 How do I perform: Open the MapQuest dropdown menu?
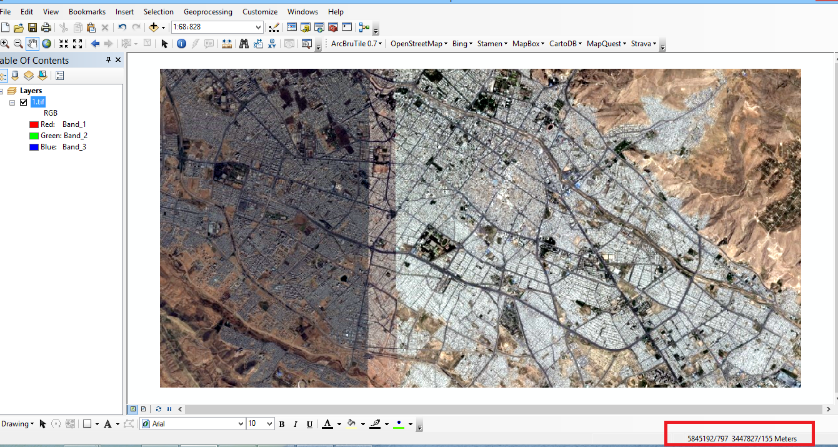(x=607, y=44)
